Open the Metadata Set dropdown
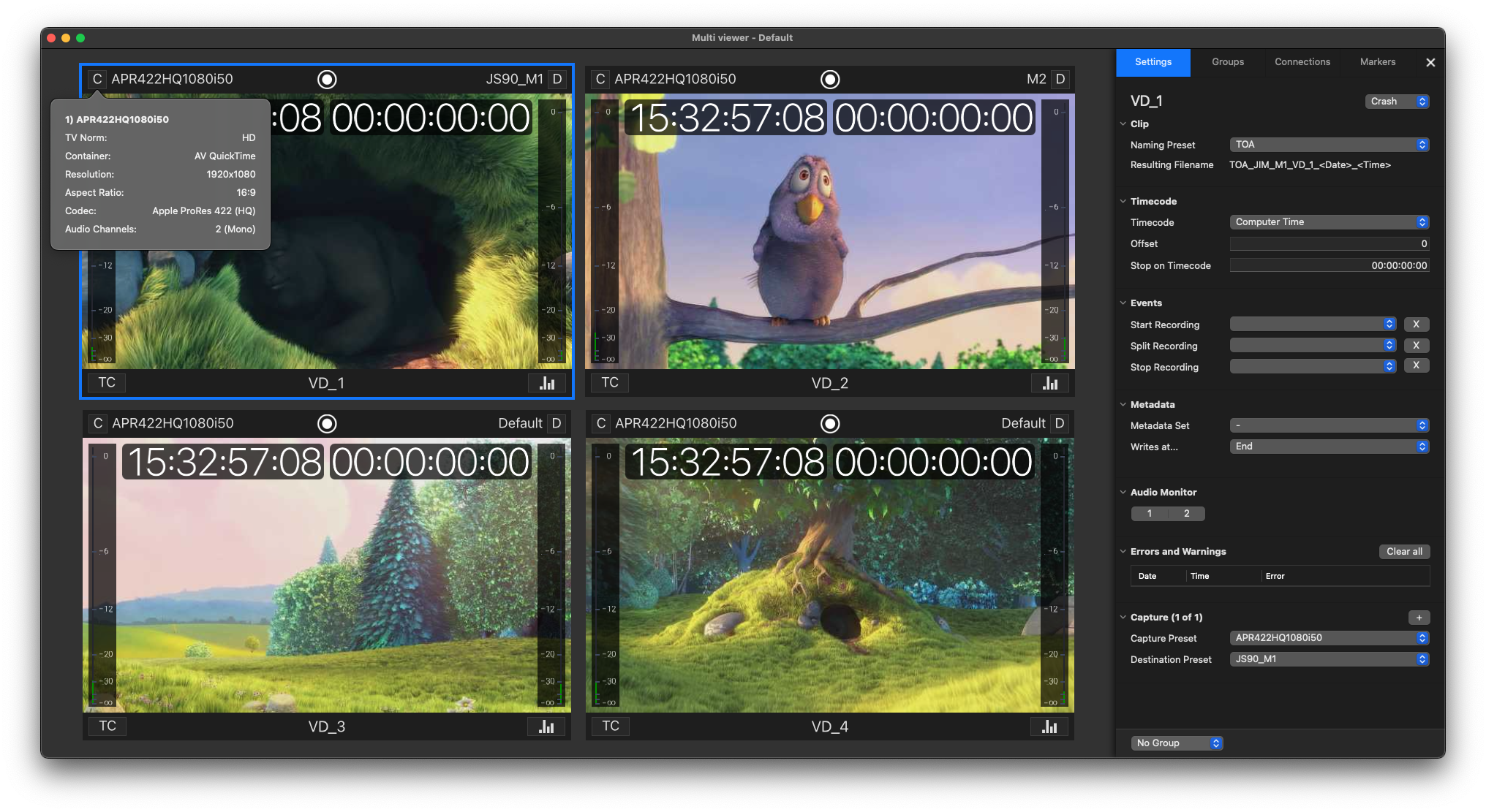 [1329, 425]
